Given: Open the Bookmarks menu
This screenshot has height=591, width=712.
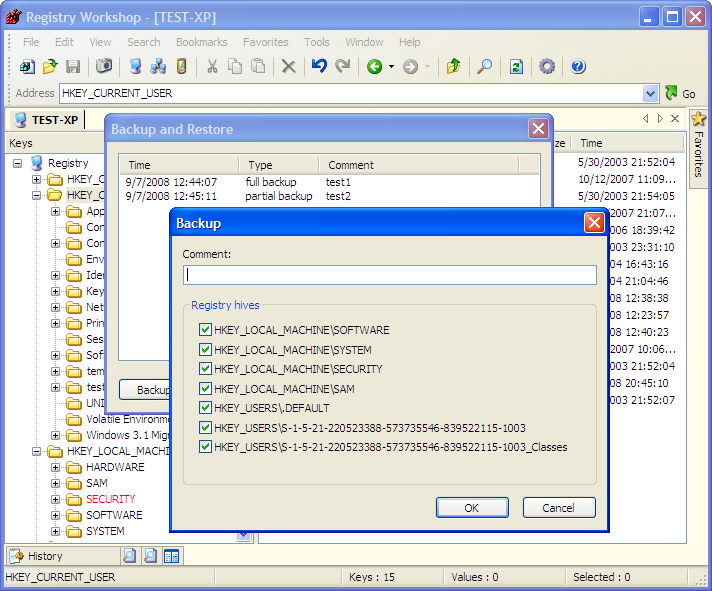Looking at the screenshot, I should 201,42.
